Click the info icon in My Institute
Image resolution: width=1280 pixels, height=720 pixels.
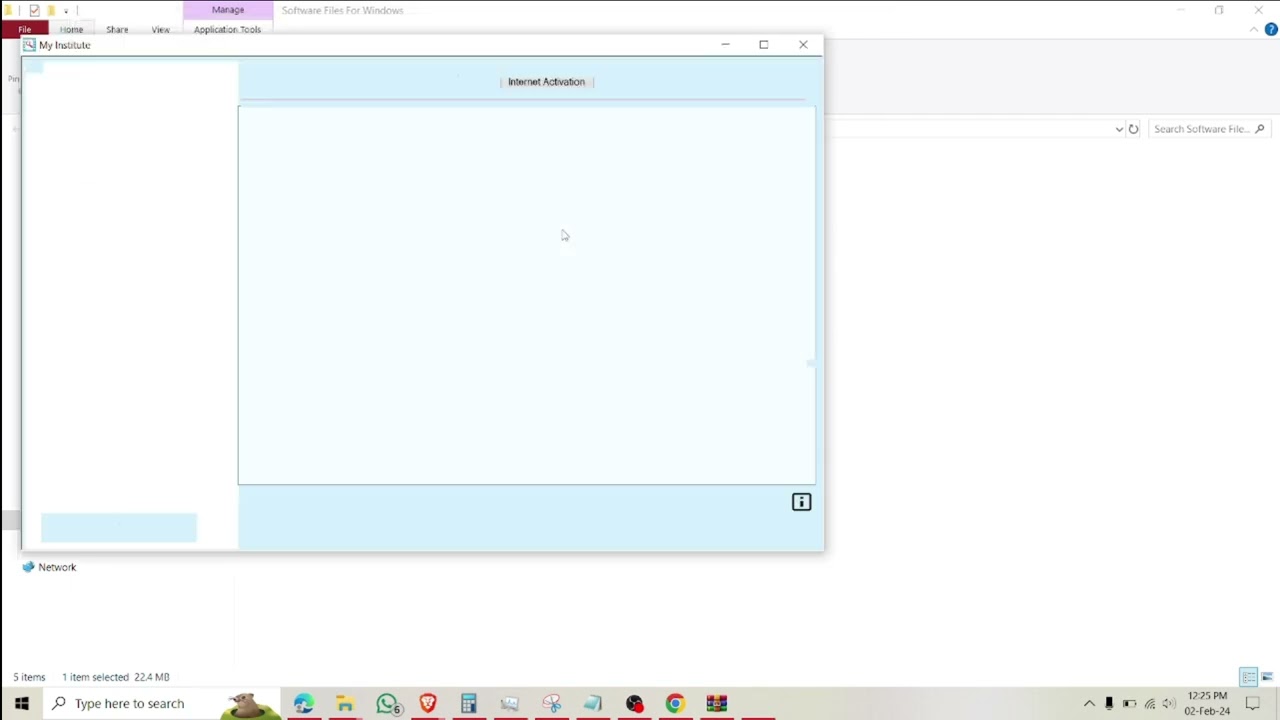801,502
